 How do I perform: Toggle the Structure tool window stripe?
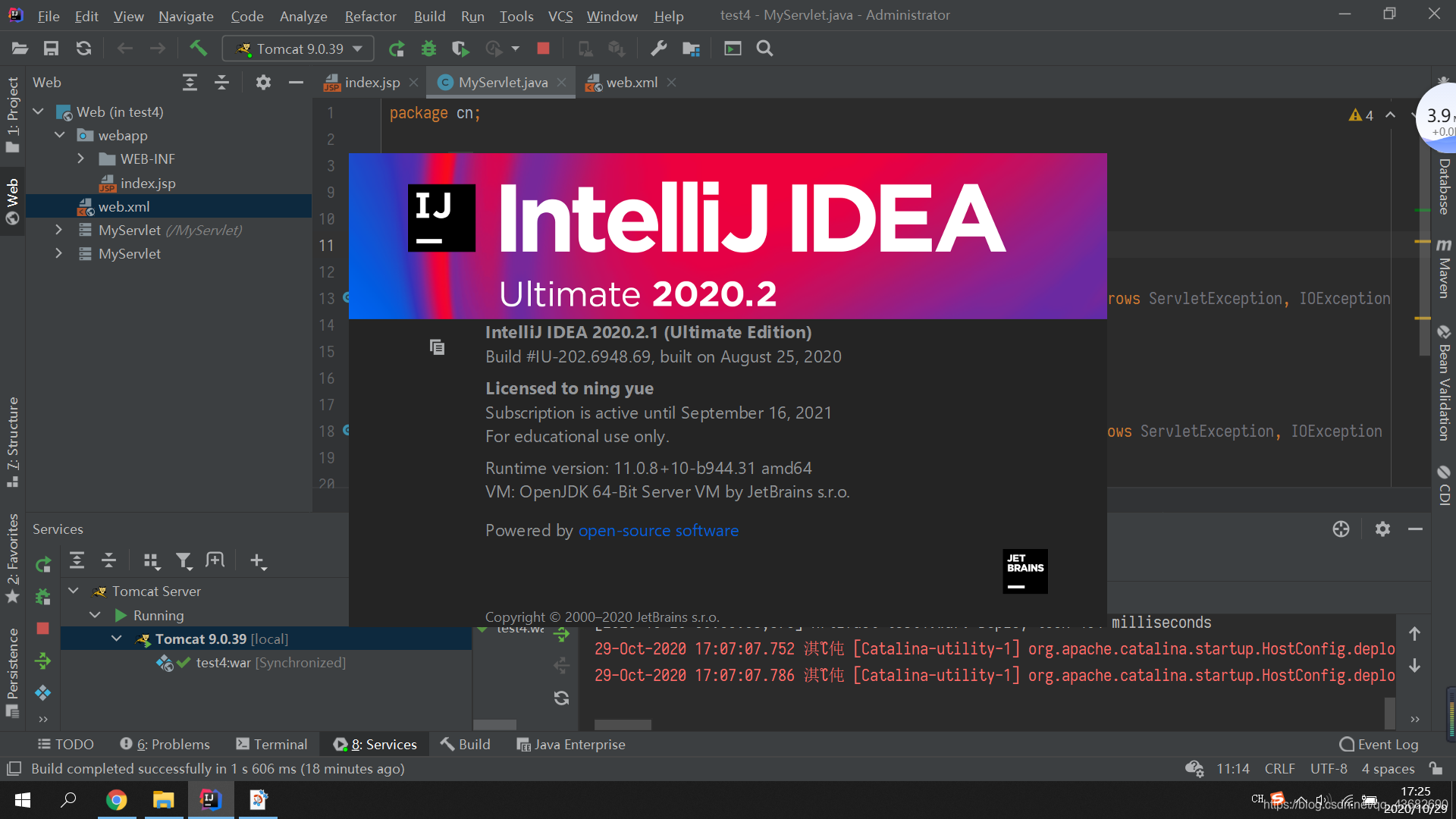coord(12,441)
